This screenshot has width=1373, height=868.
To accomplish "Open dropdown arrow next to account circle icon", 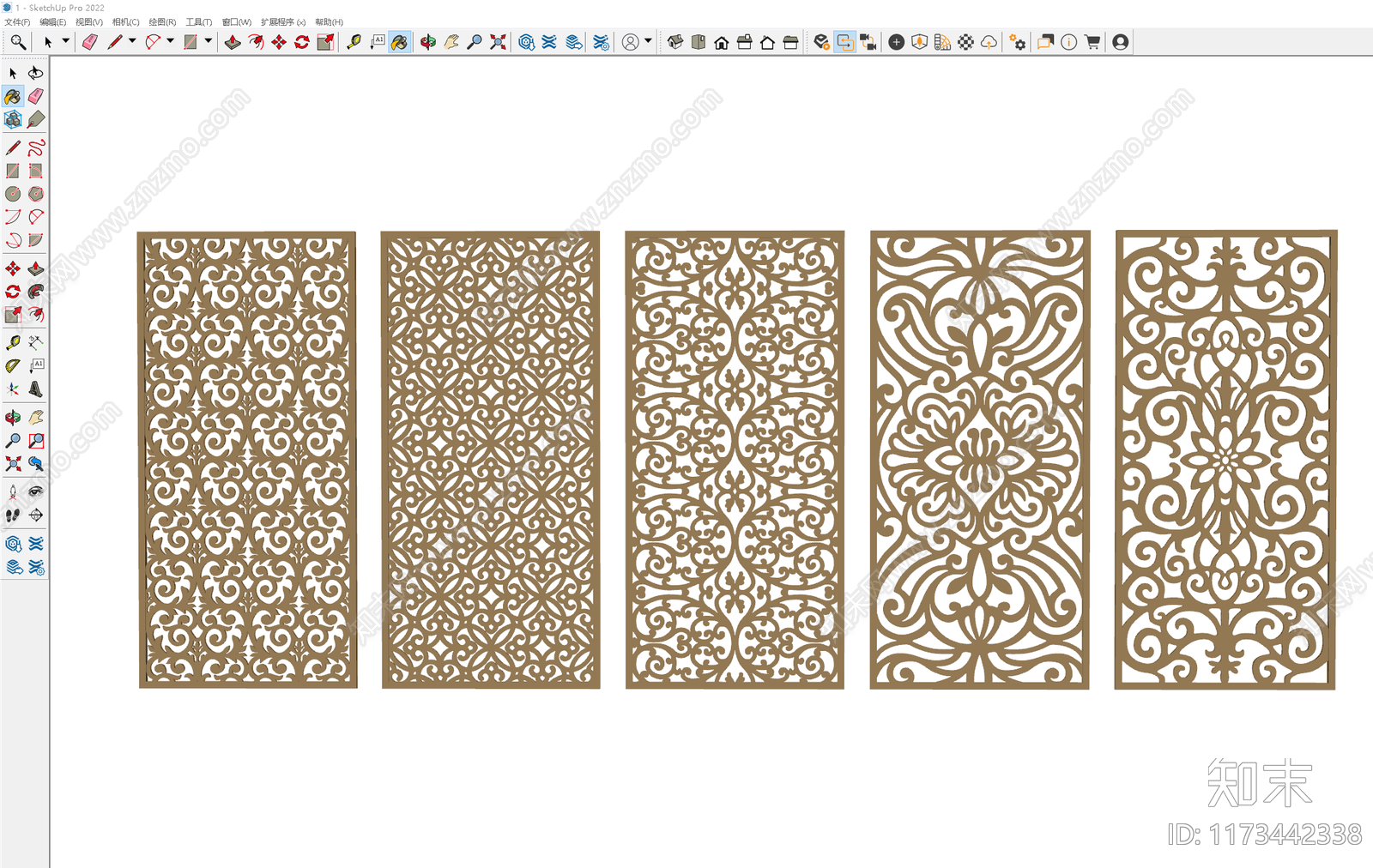I will (648, 41).
